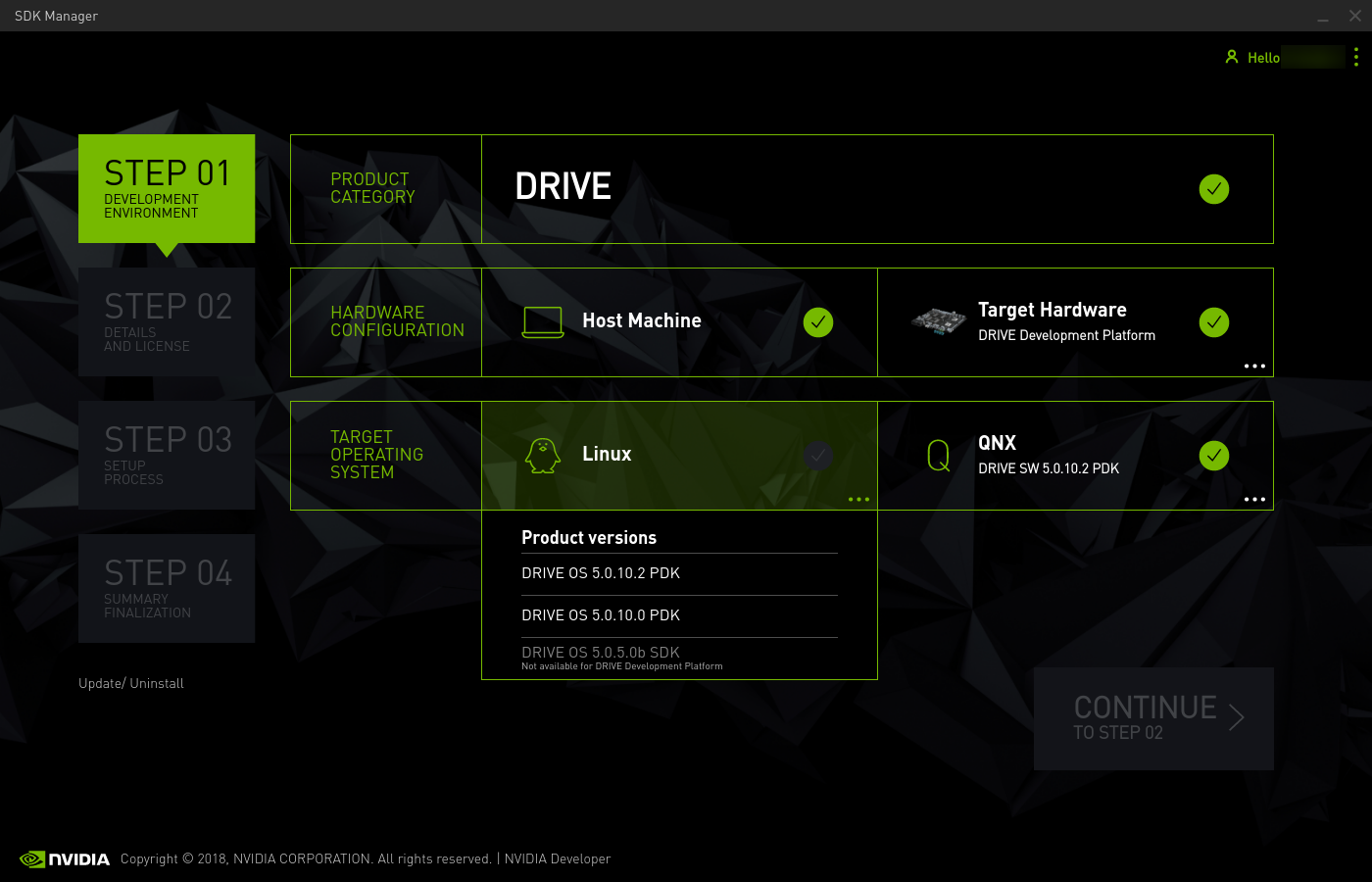Image resolution: width=1372 pixels, height=882 pixels.
Task: Toggle the QNX selection checkmark
Action: (x=1213, y=456)
